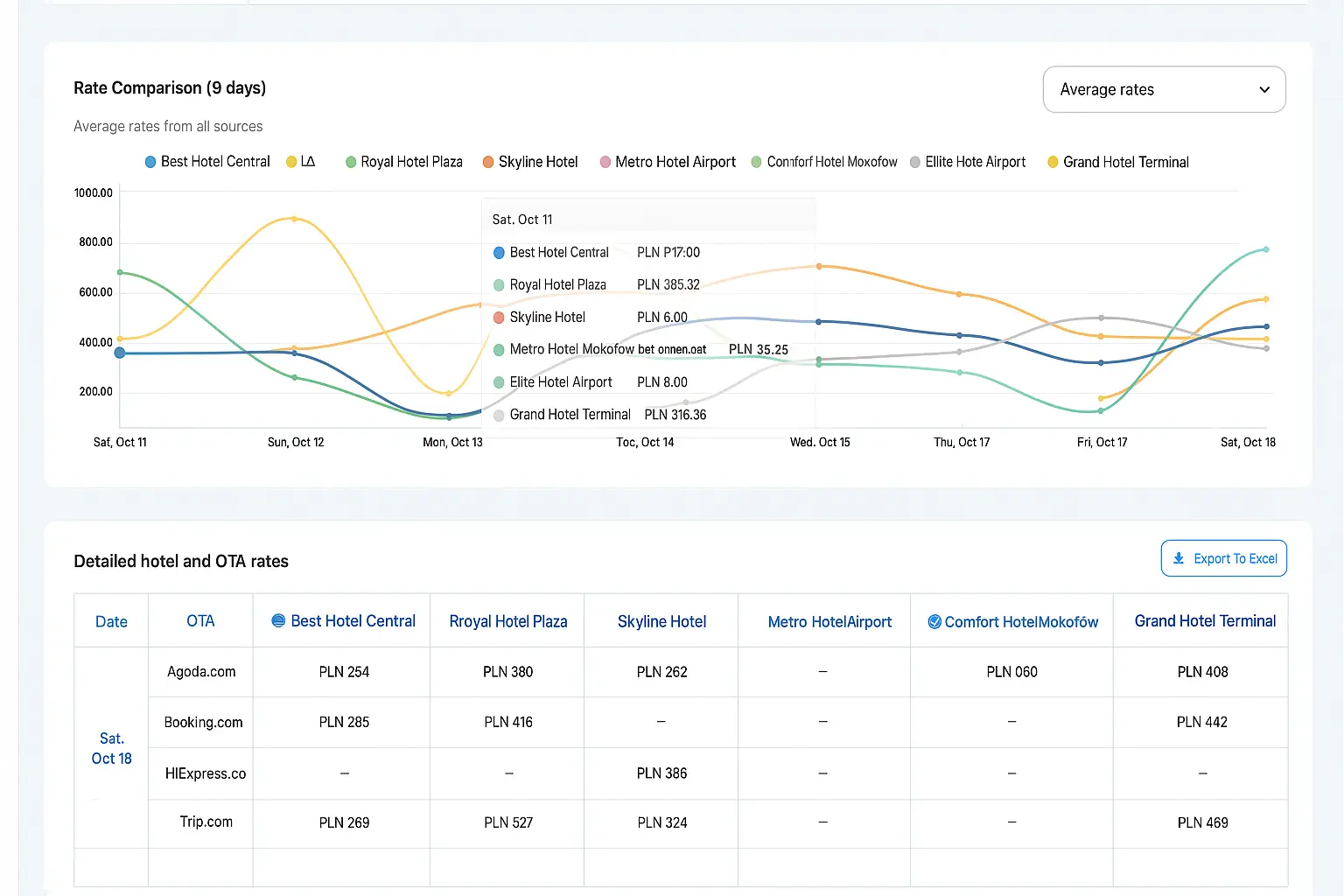
Task: Click the chevron arrow in Average rates selector
Action: 1263,89
